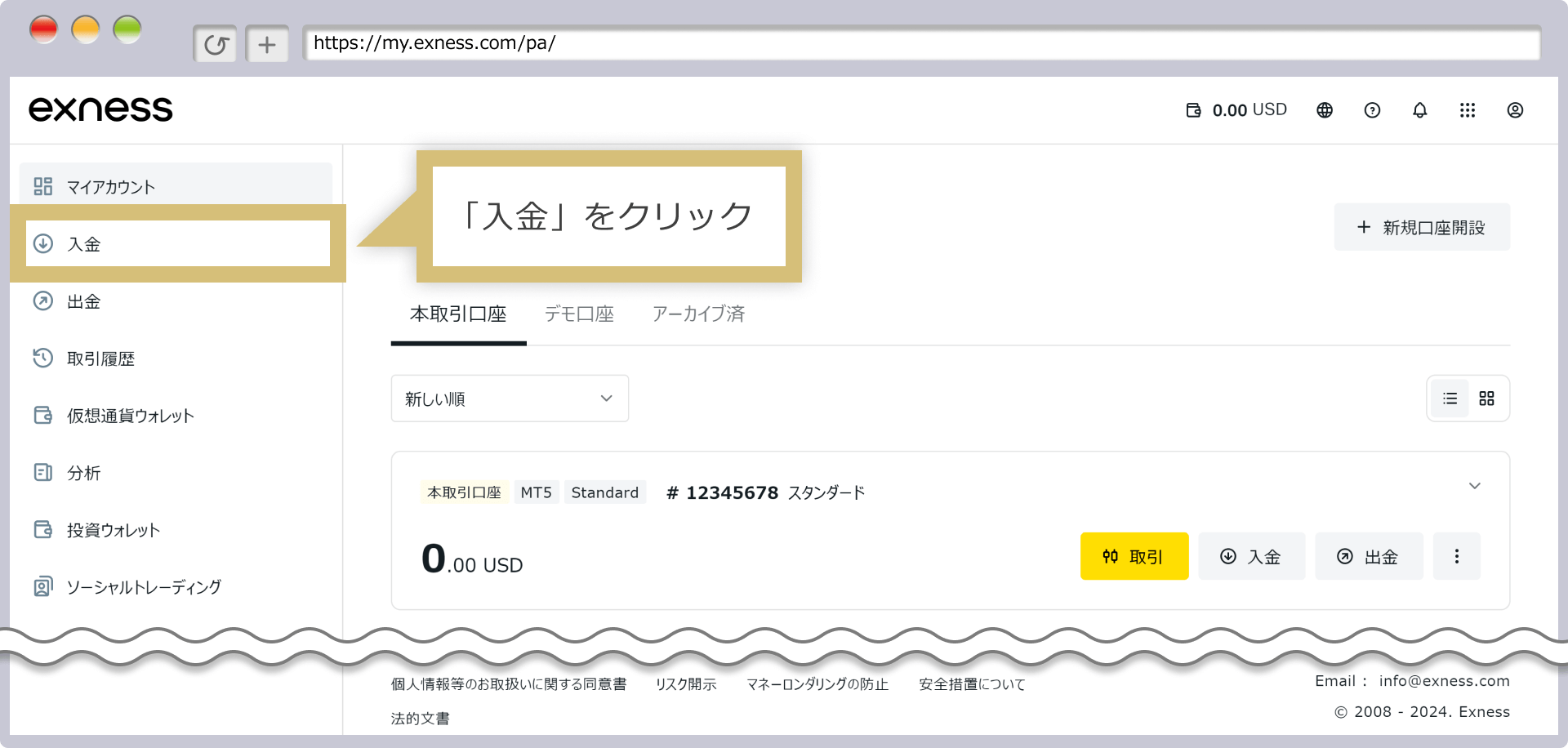This screenshot has height=748, width=1568.
Task: Open the language selector globe icon
Action: 1324,109
